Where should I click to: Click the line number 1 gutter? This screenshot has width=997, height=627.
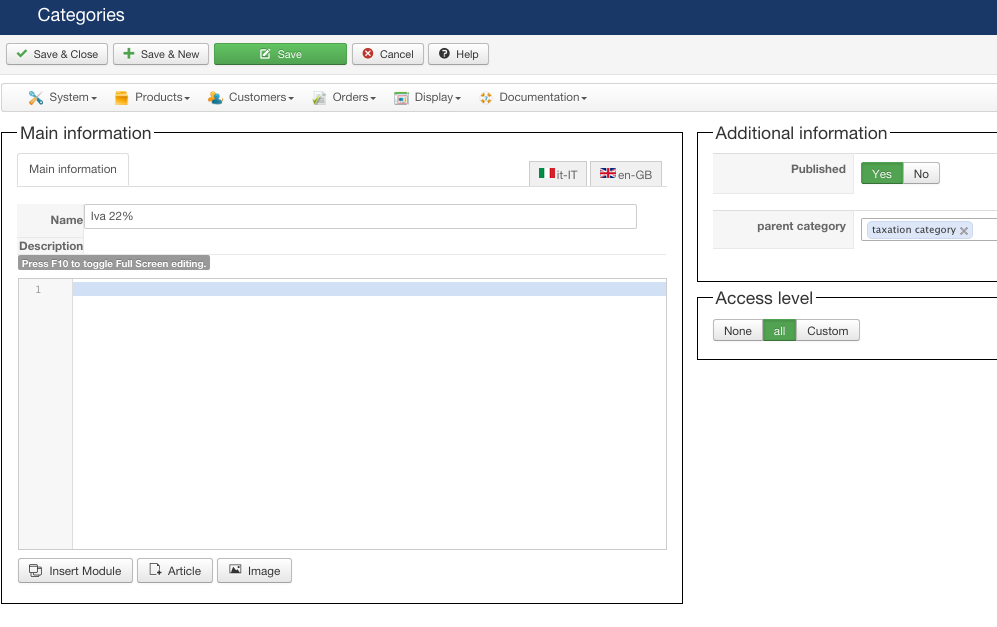[x=38, y=289]
